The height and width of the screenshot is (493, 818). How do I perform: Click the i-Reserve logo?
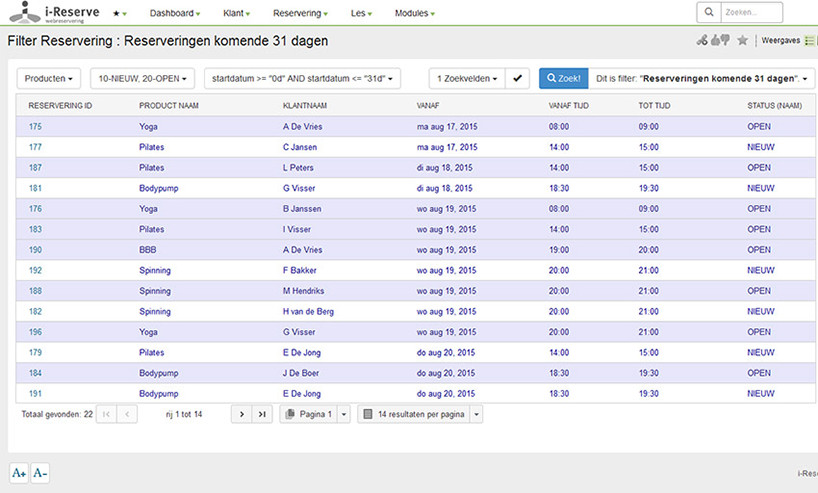(58, 13)
